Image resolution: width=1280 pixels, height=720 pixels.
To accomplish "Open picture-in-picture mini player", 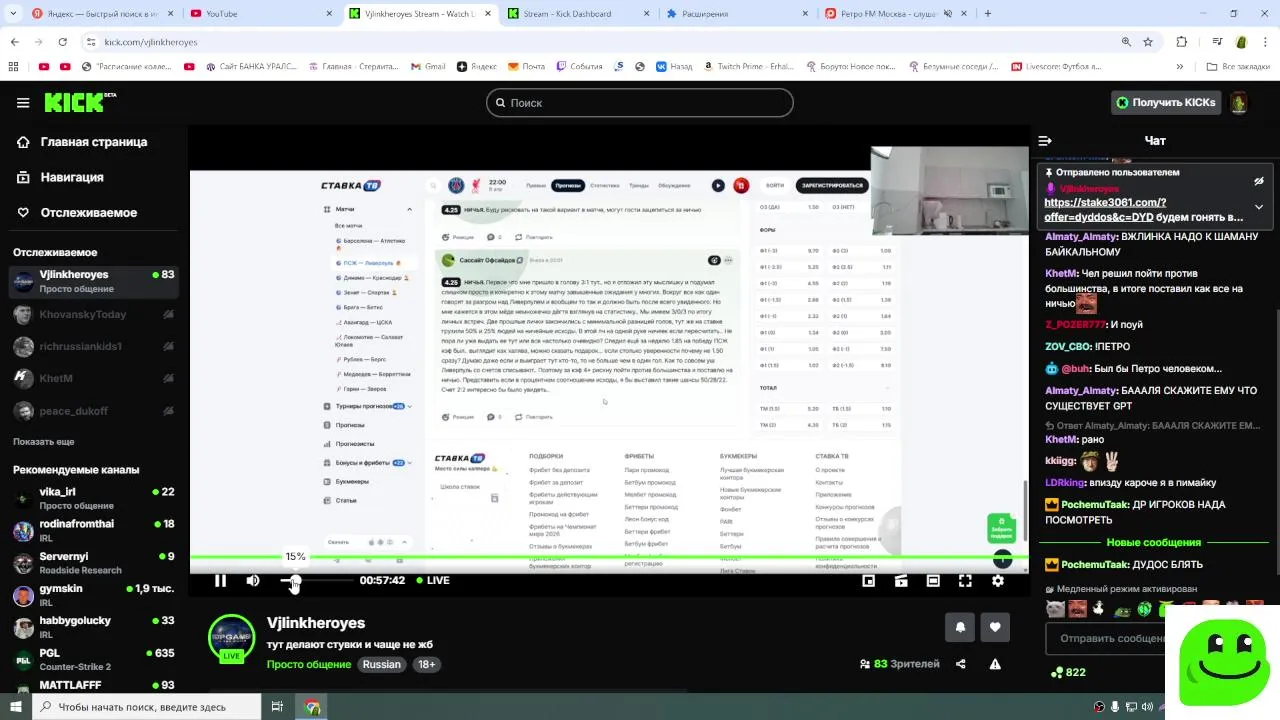I will click(x=869, y=581).
